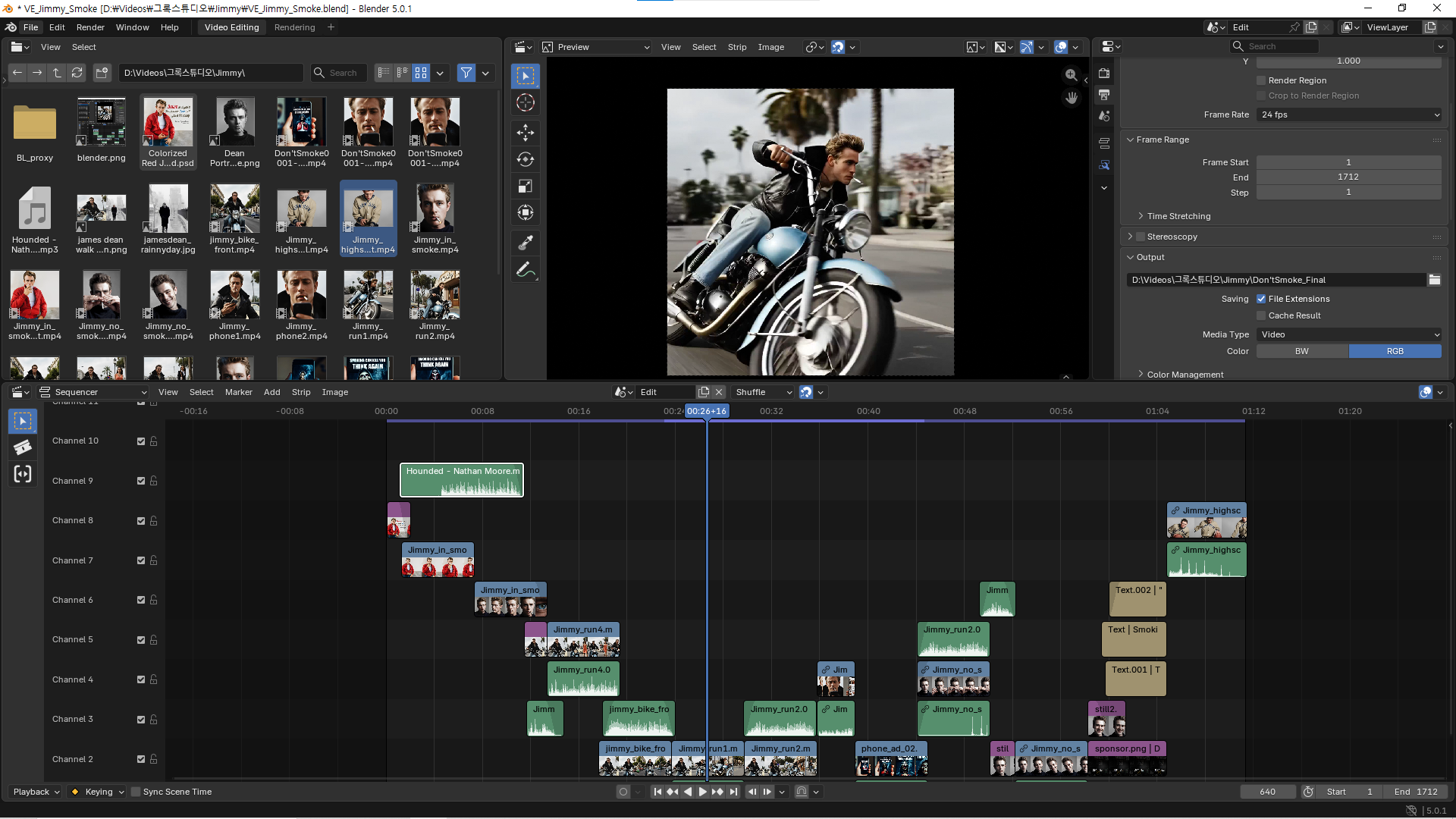1456x819 pixels.
Task: Open the Preview display mode dropdown
Action: 596,47
